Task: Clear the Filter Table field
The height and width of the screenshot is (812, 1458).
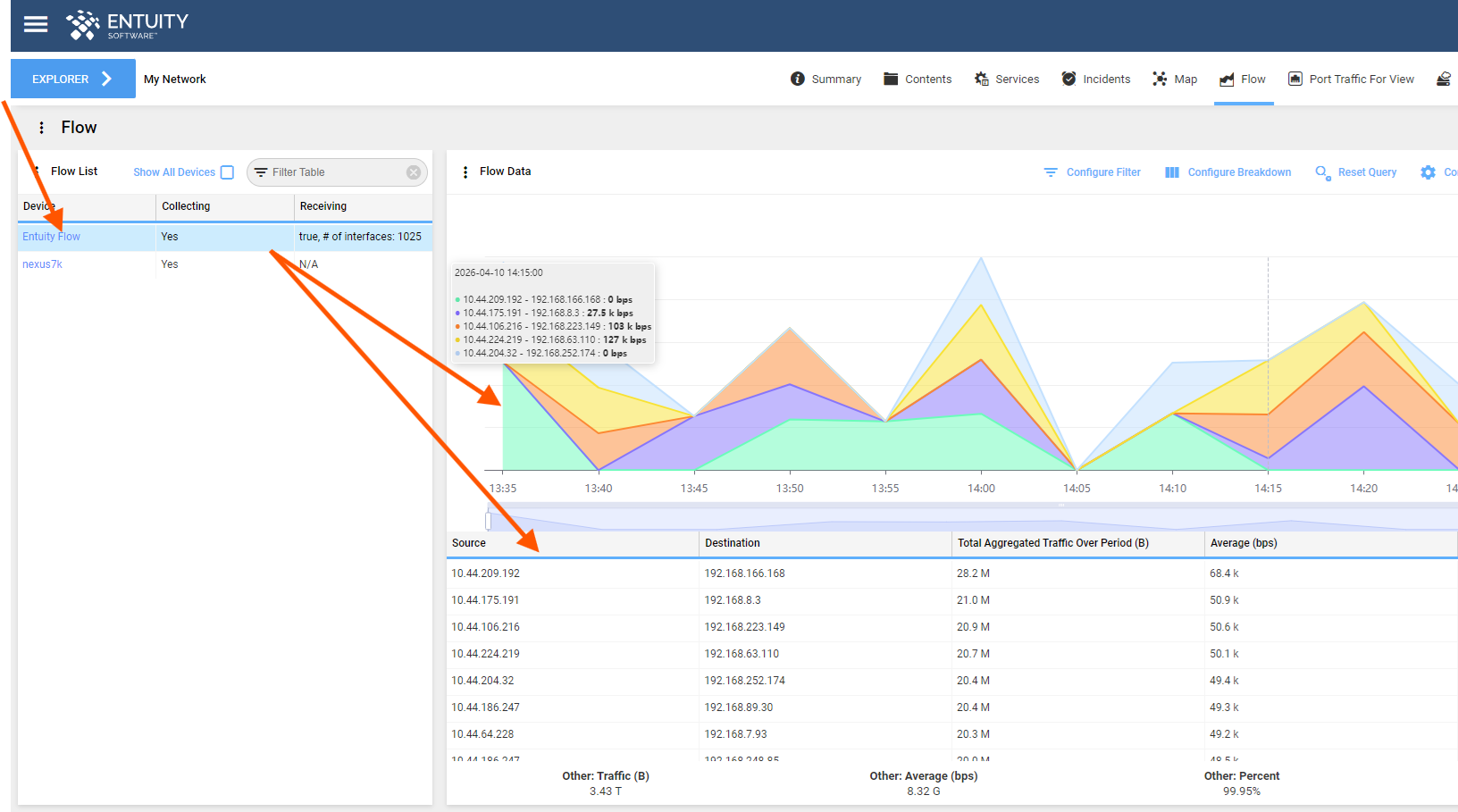Action: [414, 172]
